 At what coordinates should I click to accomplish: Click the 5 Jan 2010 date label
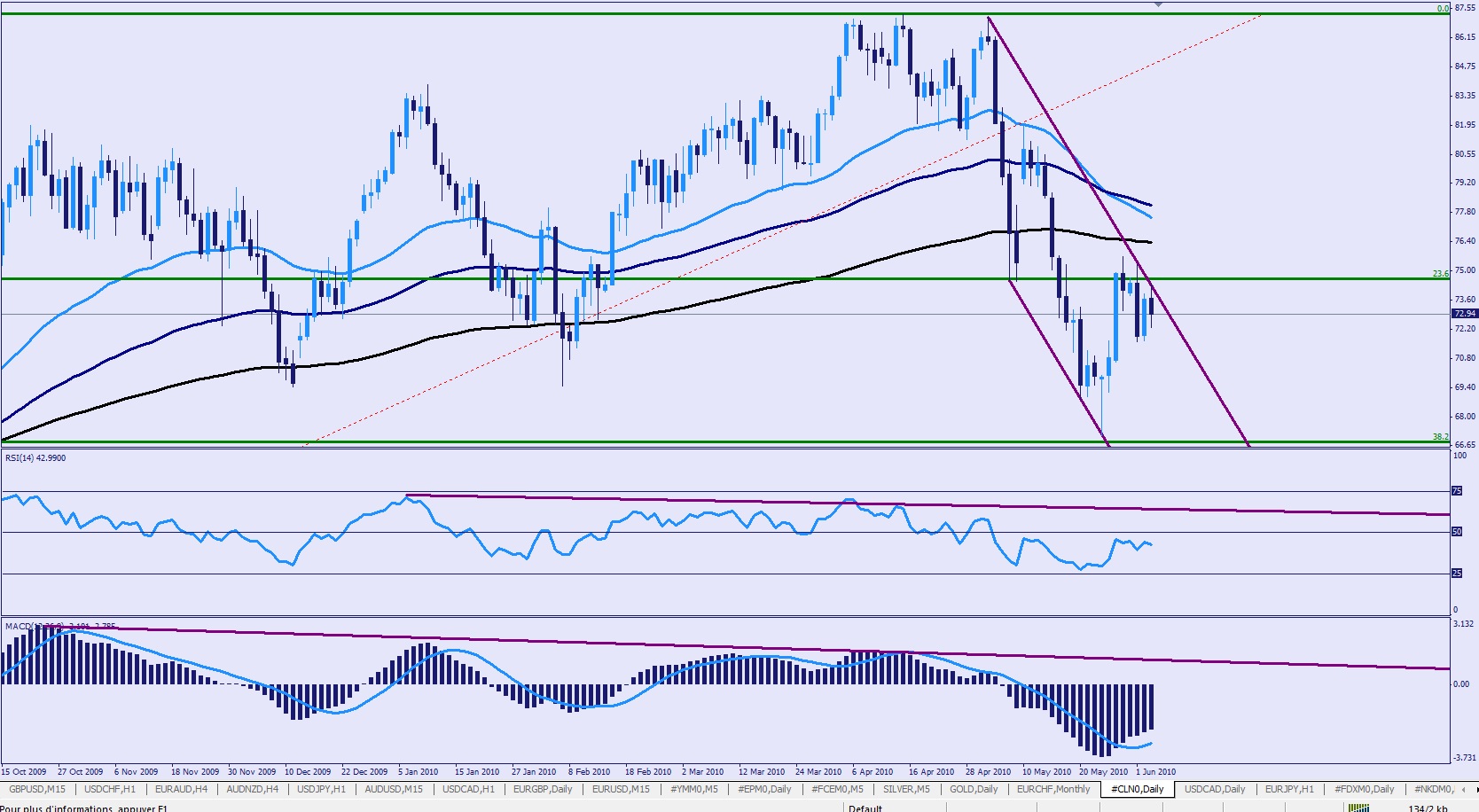[x=419, y=771]
